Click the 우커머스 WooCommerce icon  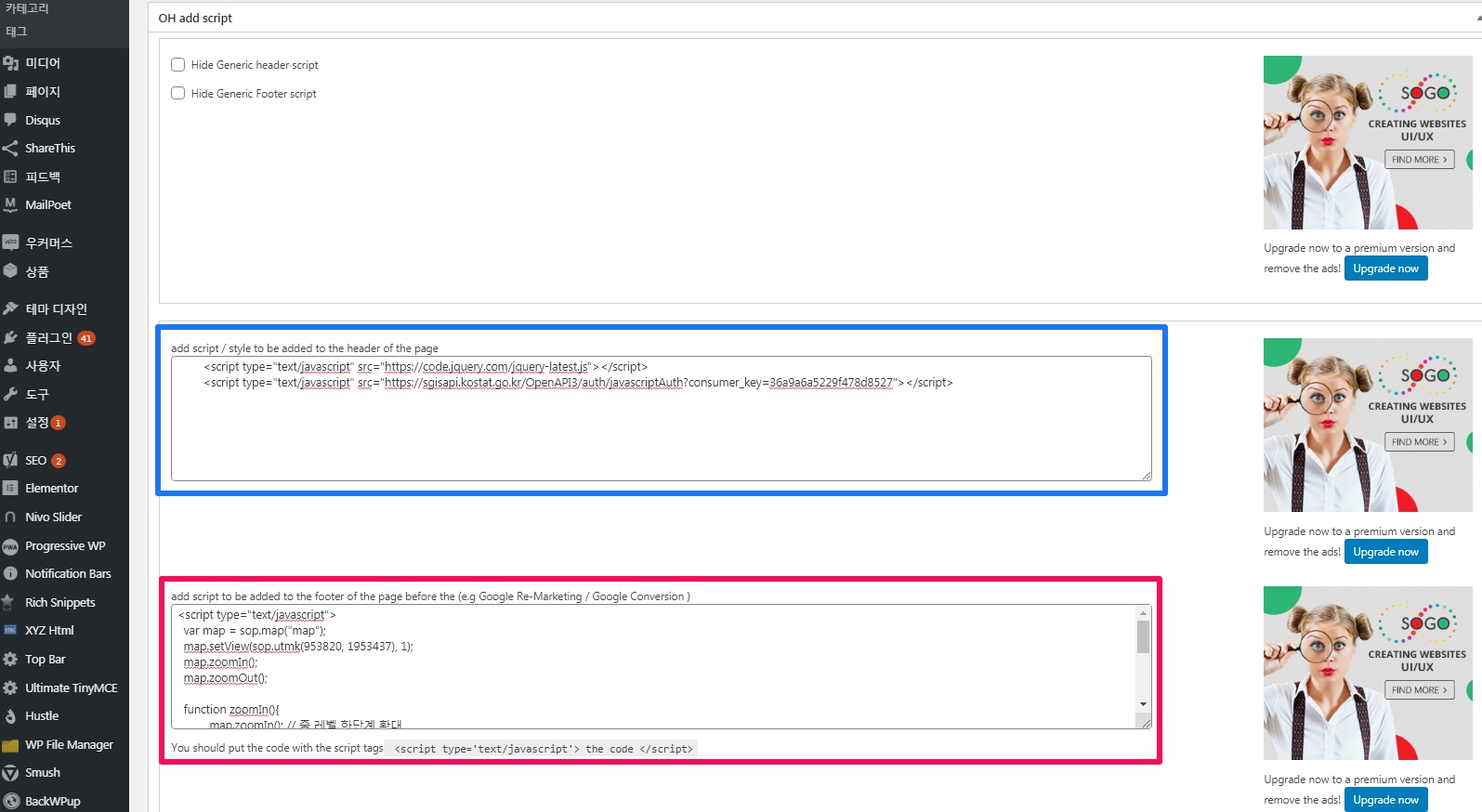pyautogui.click(x=10, y=242)
